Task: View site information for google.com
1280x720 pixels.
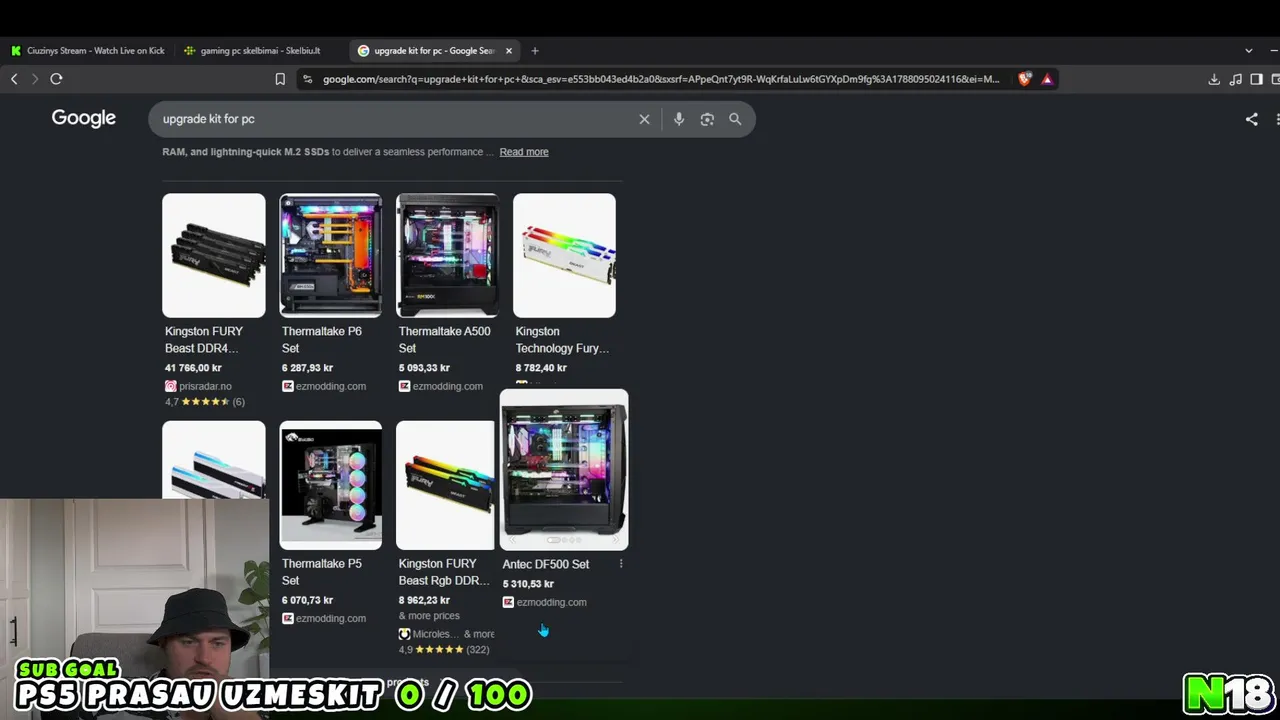Action: click(x=307, y=79)
